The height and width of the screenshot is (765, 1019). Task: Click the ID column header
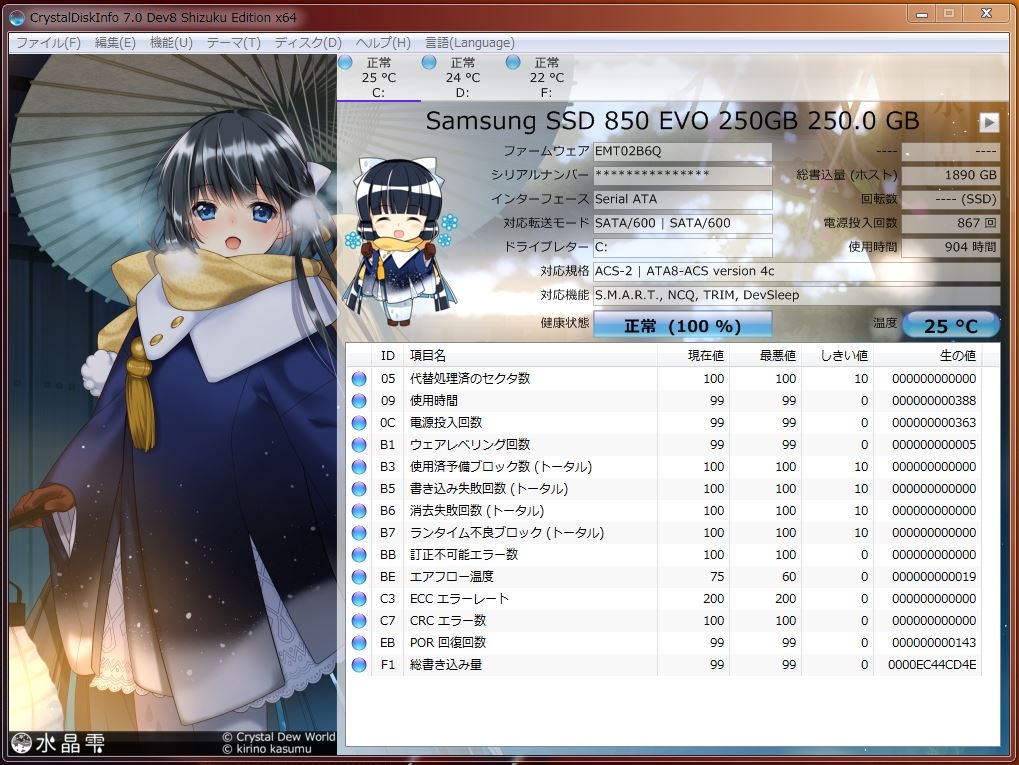tap(387, 356)
